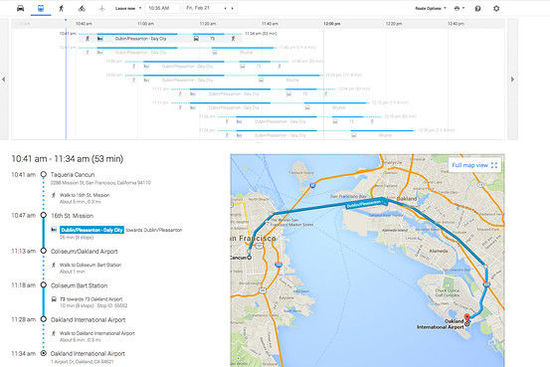The height and width of the screenshot is (367, 550).
Task: Click the Dublin/Pleasanton - Daly City line badge
Action: tap(92, 230)
